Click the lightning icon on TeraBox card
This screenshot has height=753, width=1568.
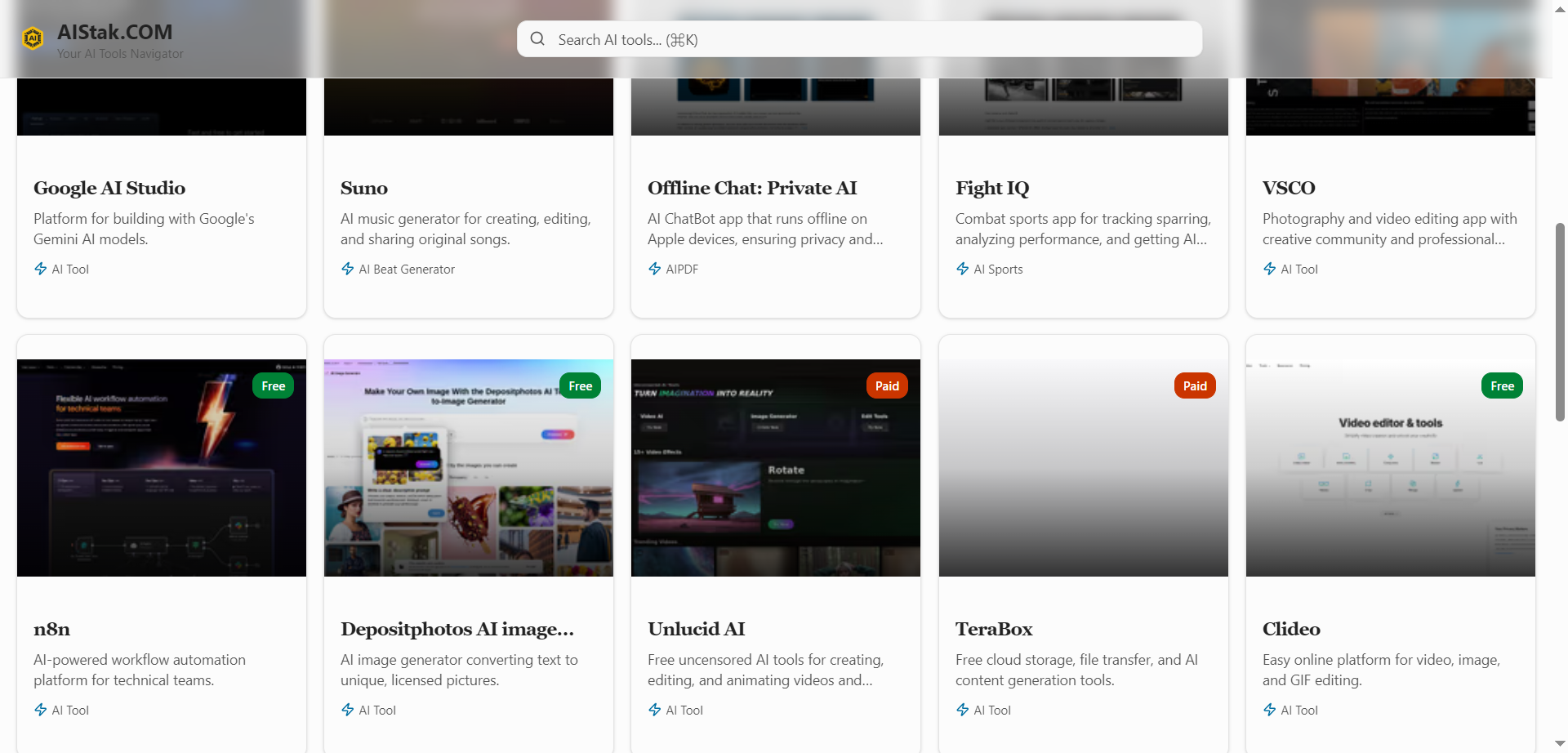click(x=963, y=710)
